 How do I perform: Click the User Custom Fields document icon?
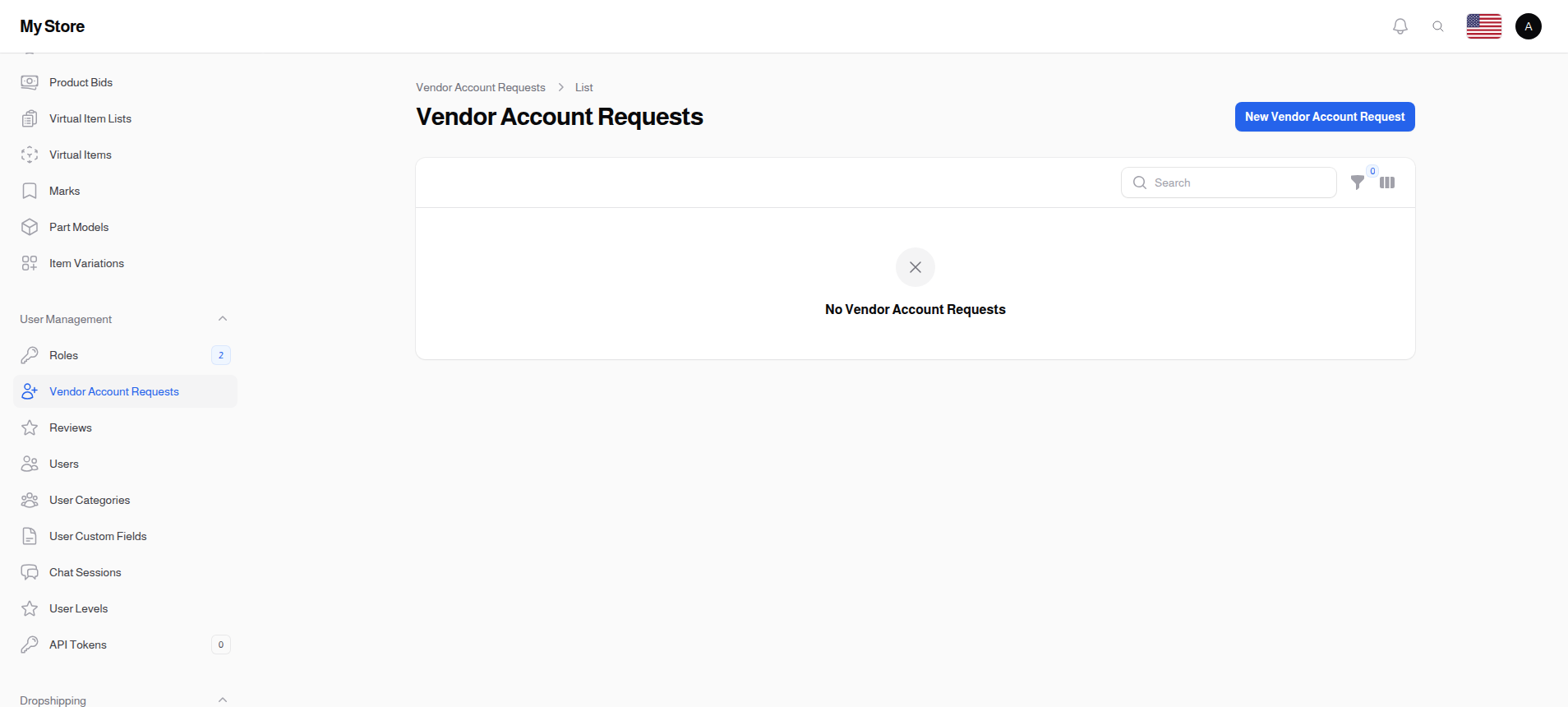tap(30, 536)
